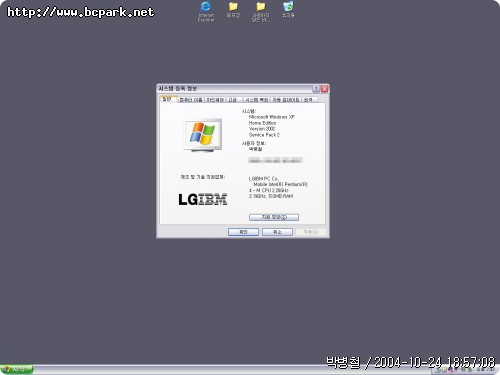
Task: Close the System Properties dialog
Action: [x=324, y=89]
